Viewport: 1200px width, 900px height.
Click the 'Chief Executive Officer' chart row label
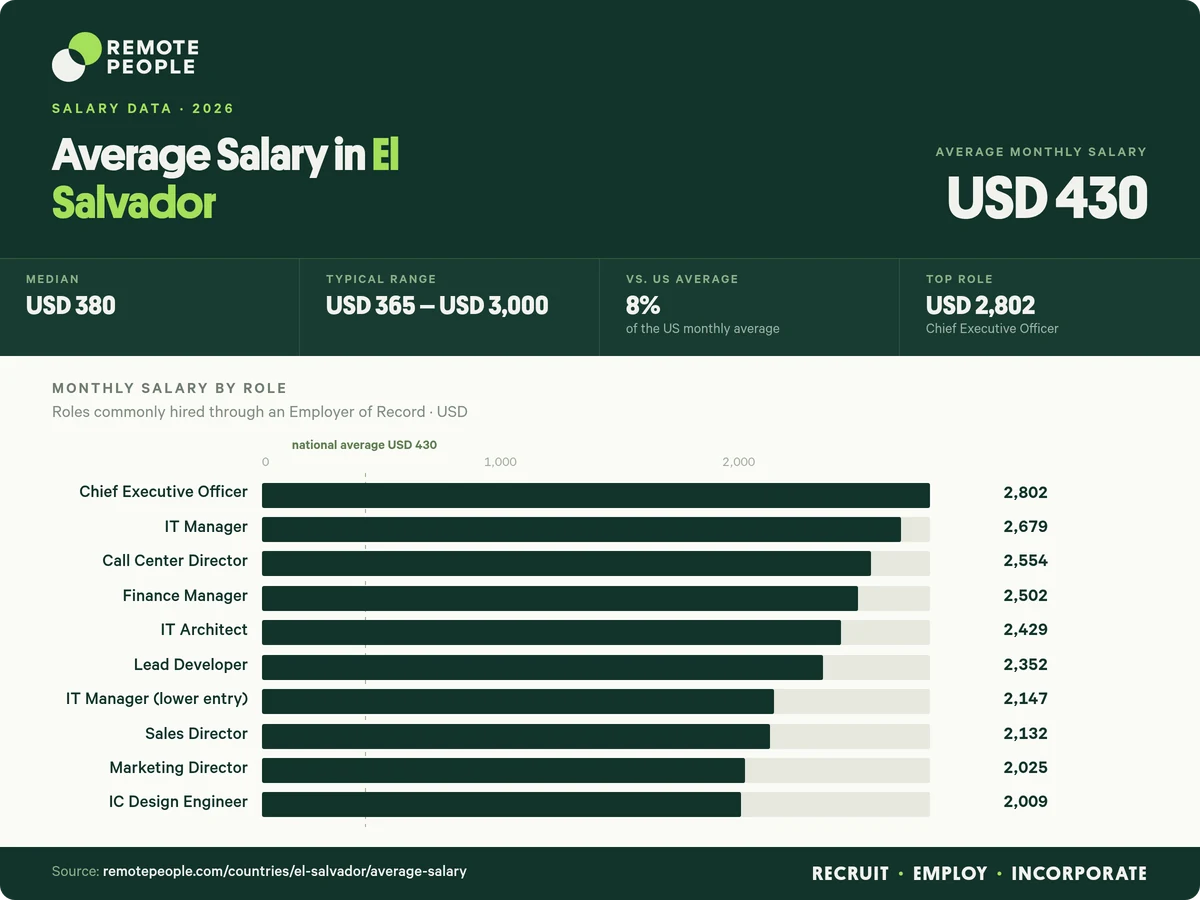pyautogui.click(x=164, y=492)
